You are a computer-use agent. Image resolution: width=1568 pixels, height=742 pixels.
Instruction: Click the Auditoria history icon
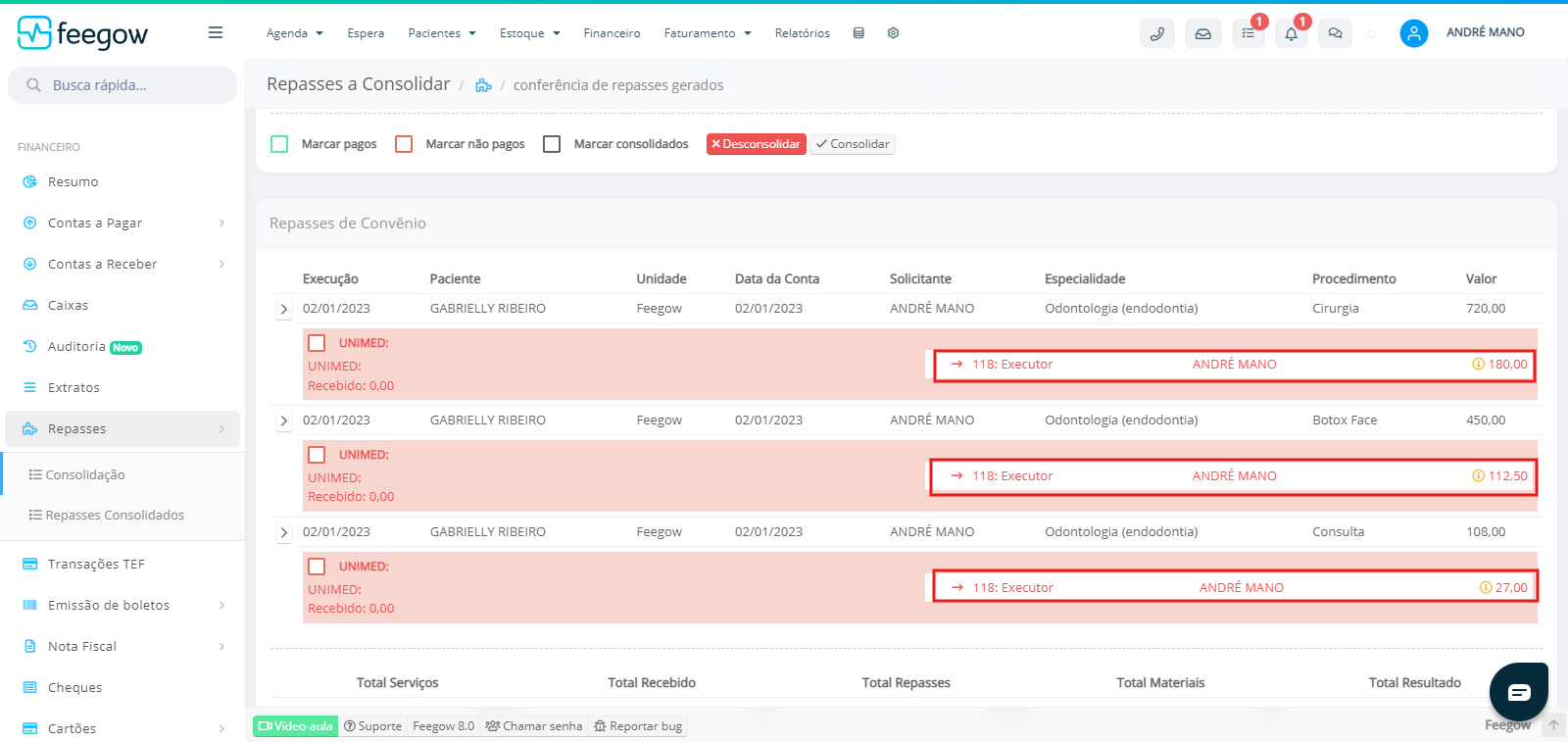tap(30, 346)
